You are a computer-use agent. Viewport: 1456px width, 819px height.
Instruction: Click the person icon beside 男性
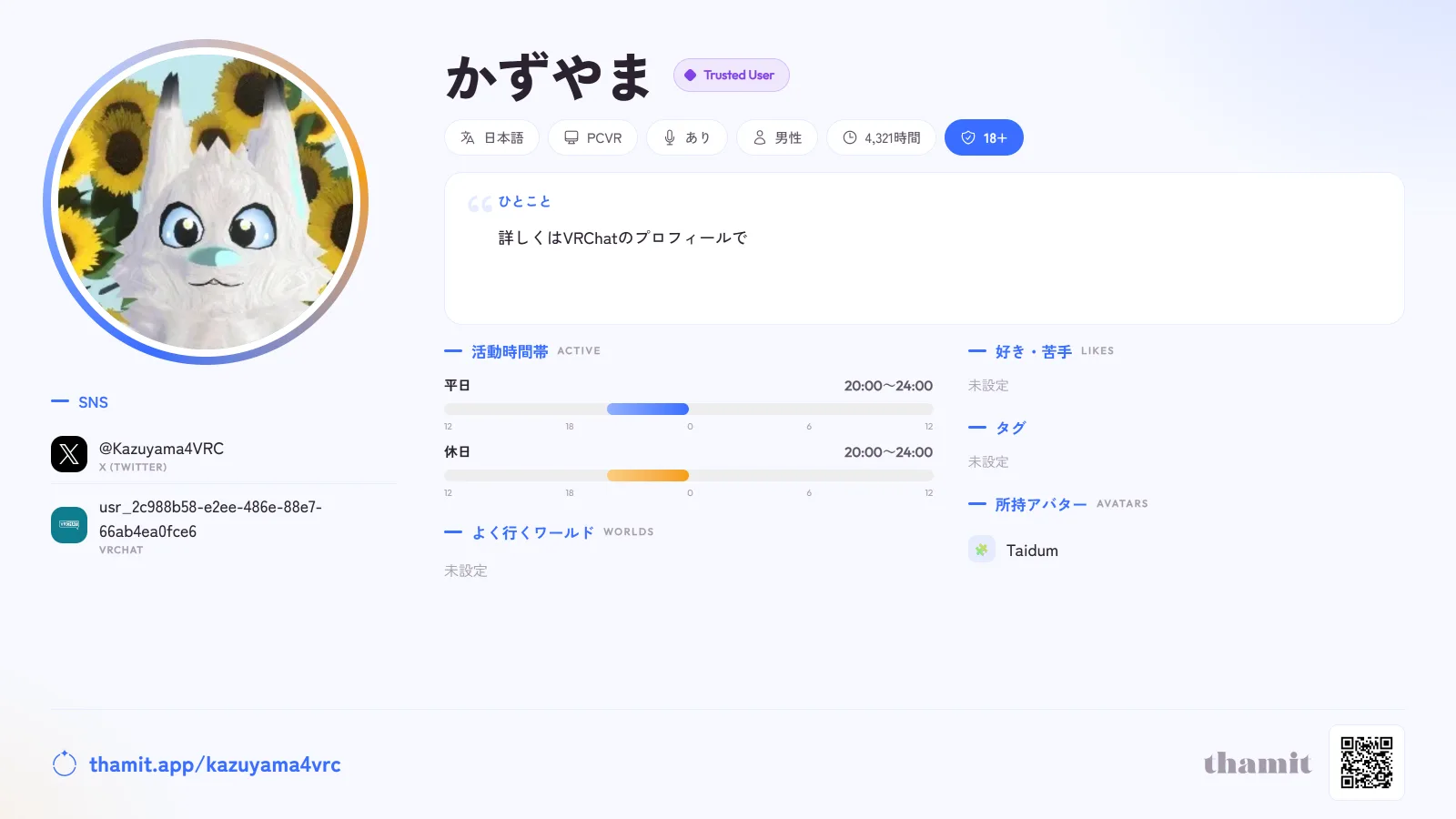click(760, 137)
